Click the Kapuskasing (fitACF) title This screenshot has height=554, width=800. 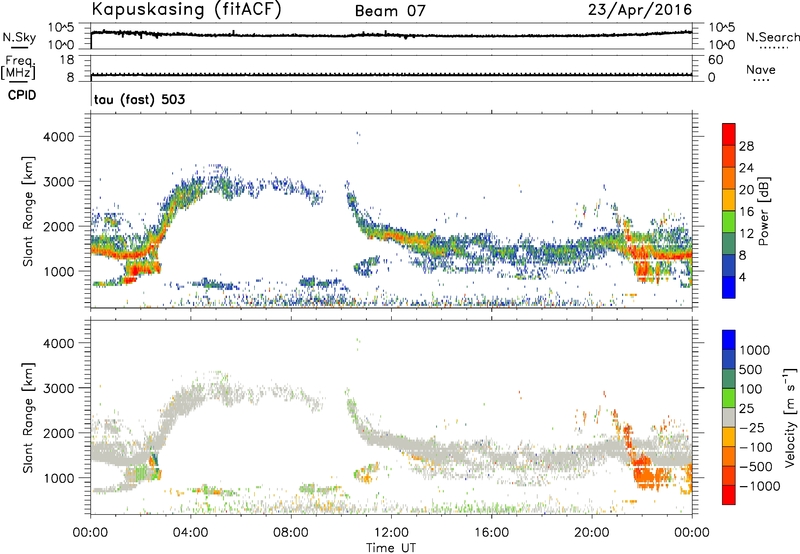coord(186,10)
